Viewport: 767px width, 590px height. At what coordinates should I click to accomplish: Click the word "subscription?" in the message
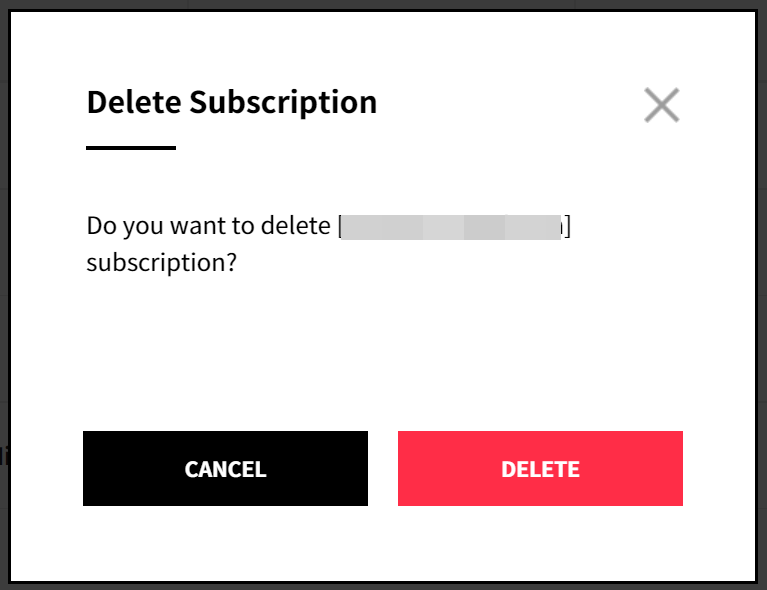[161, 265]
